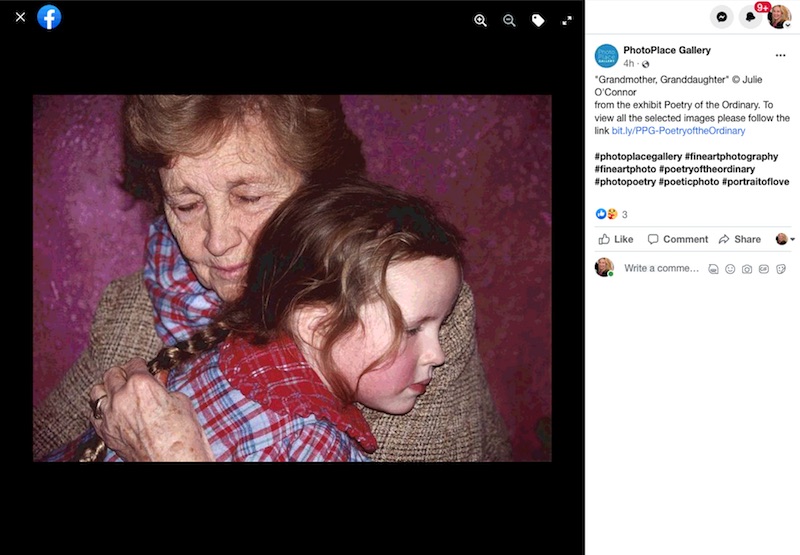This screenshot has height=555, width=800.
Task: Click the tag photo icon
Action: pos(538,20)
